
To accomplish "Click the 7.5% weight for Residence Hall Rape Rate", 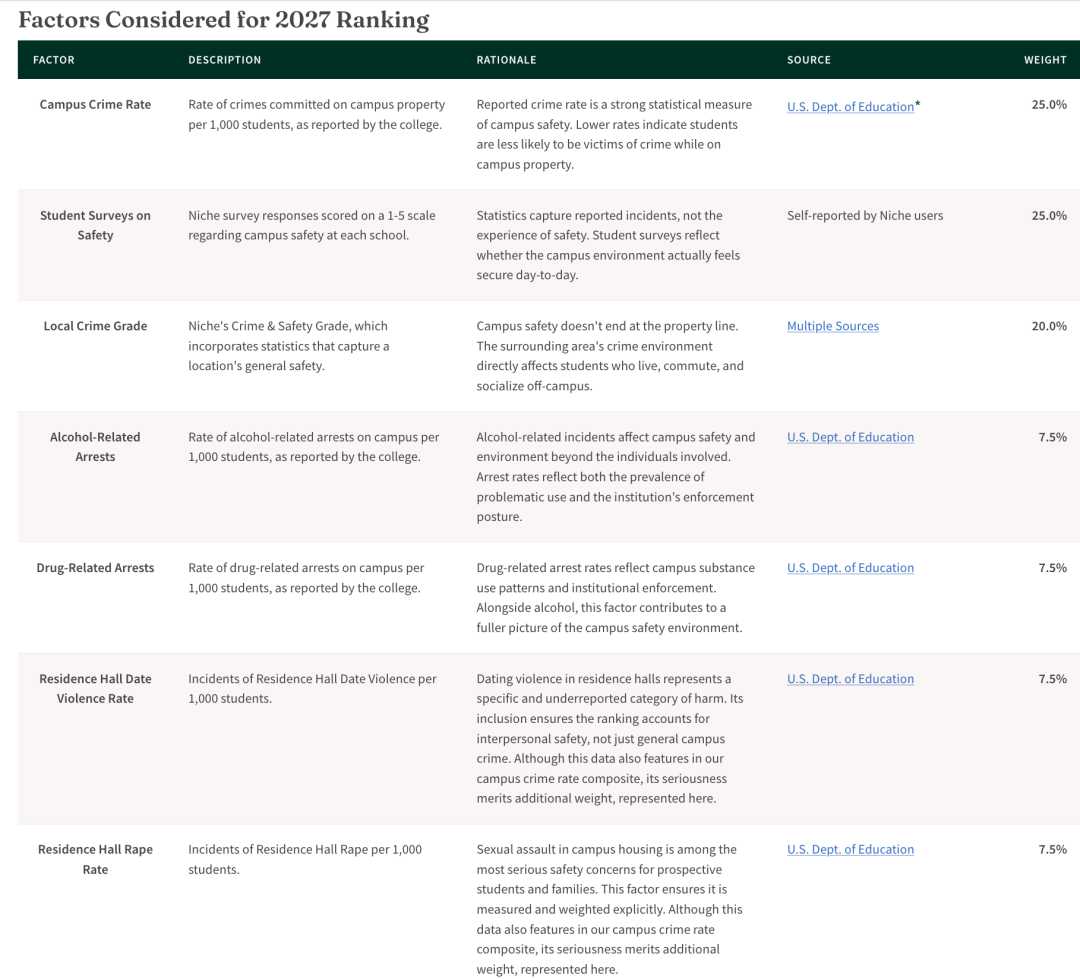I will click(1052, 849).
